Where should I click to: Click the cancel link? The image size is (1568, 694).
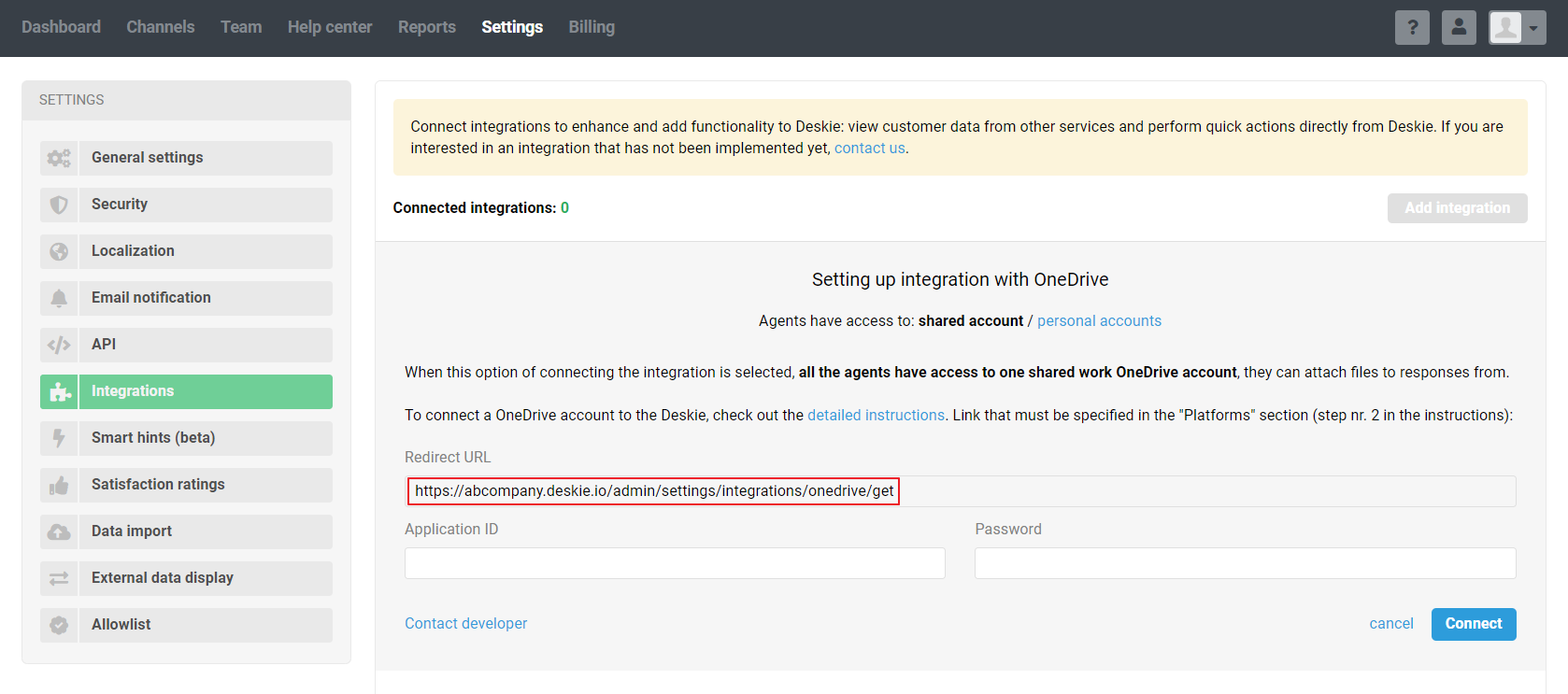tap(1391, 624)
